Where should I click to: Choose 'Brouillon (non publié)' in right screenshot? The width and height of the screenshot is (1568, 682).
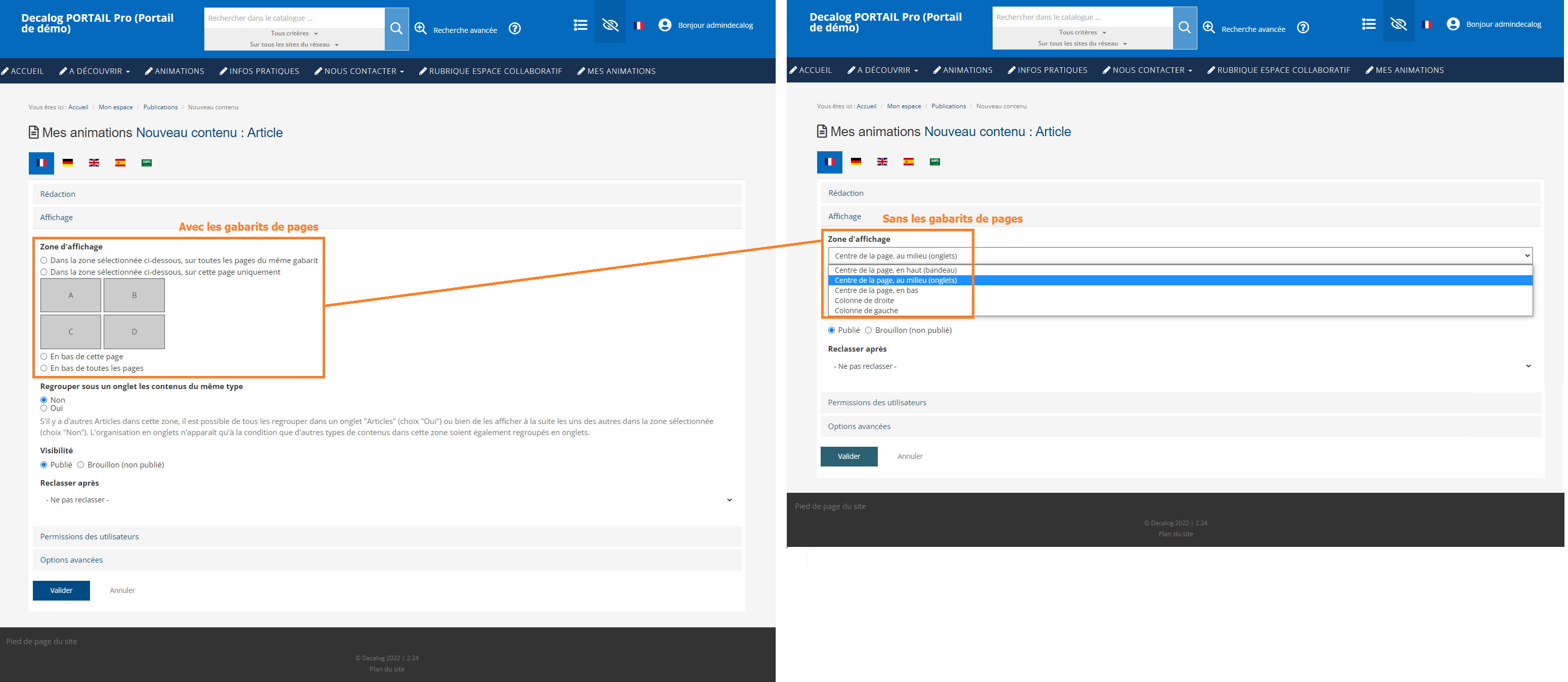click(869, 331)
